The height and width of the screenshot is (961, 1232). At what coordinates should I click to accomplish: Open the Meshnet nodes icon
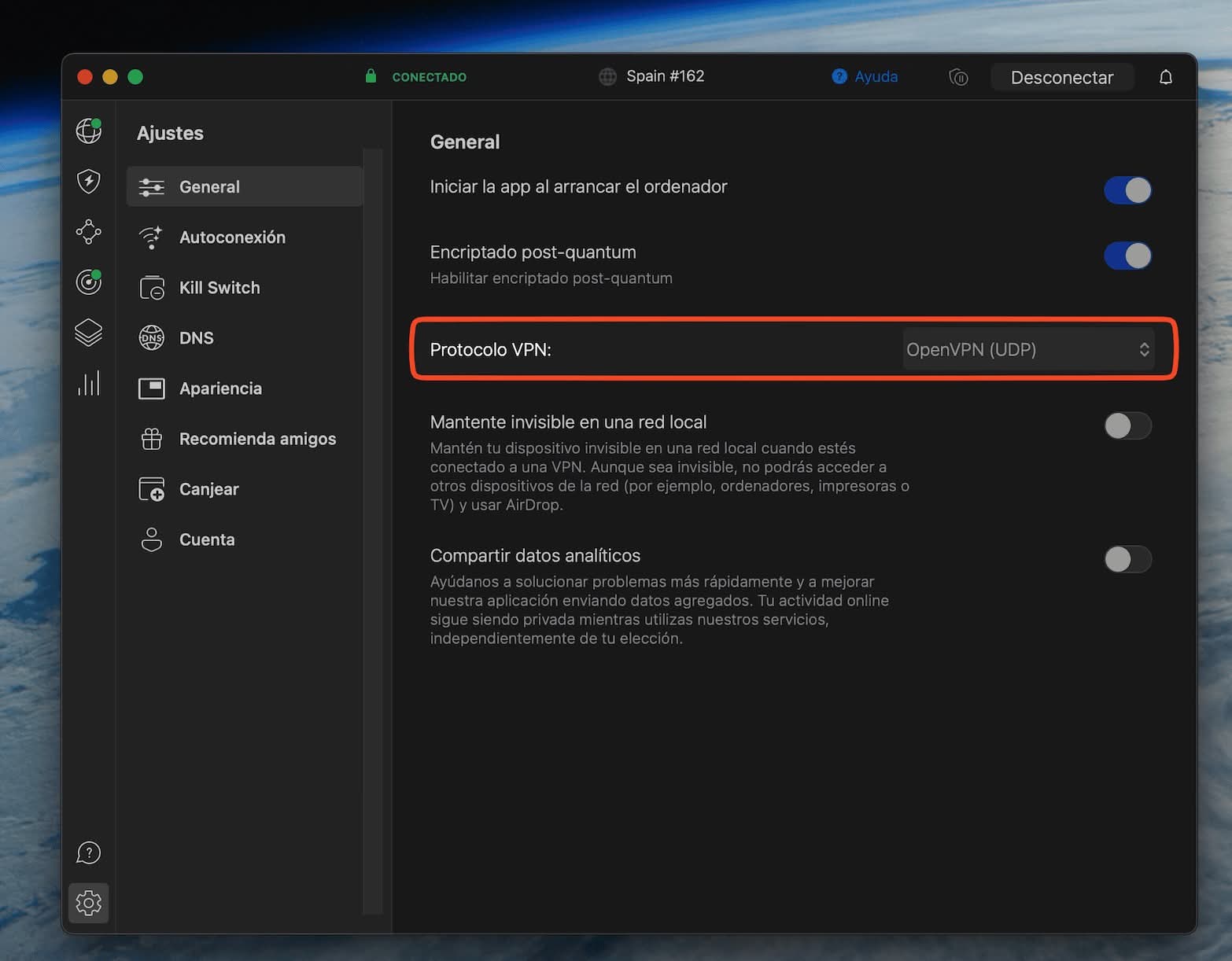point(89,232)
